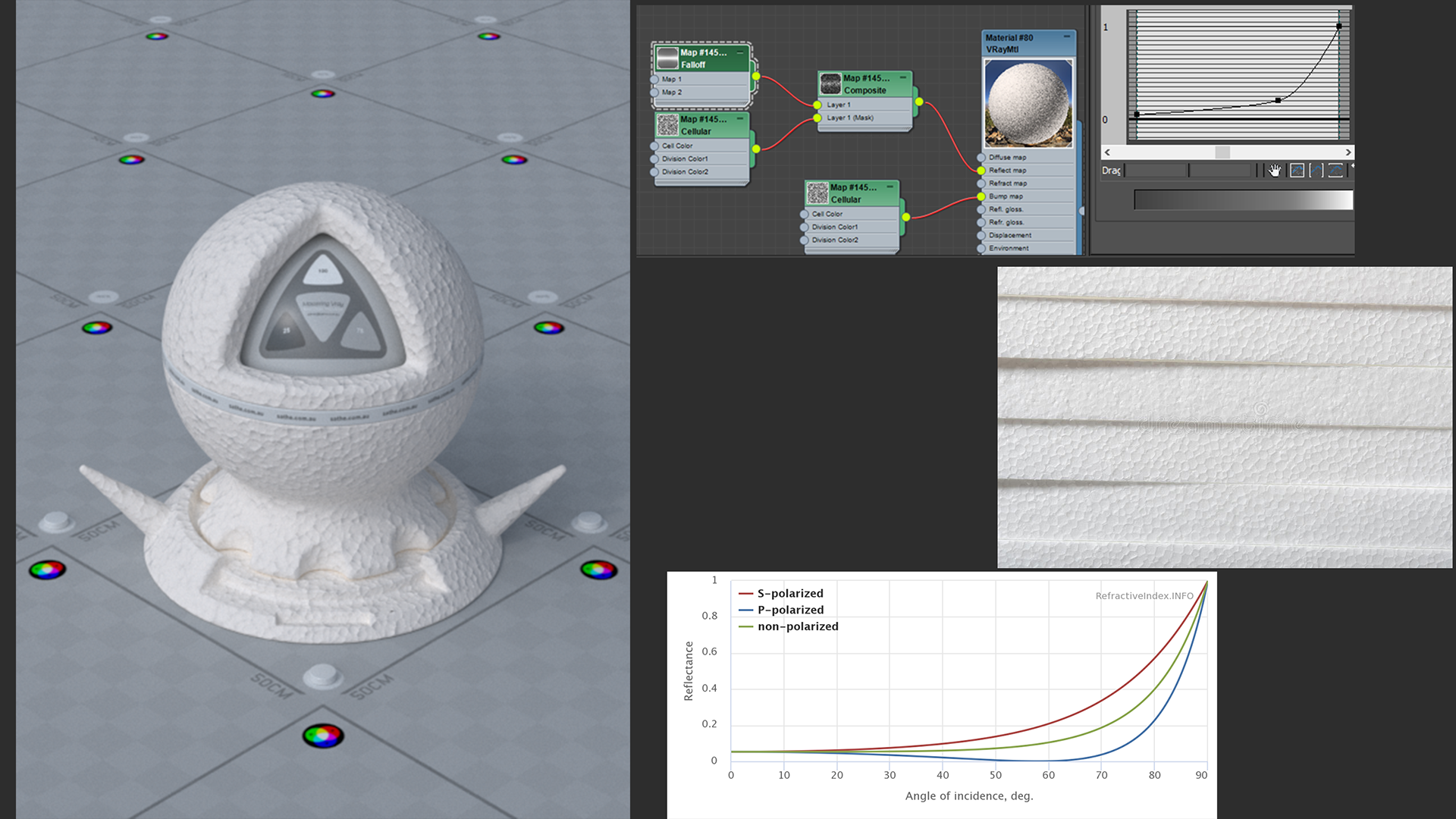Click the Bump map input socket
1456x819 pixels.
981,196
